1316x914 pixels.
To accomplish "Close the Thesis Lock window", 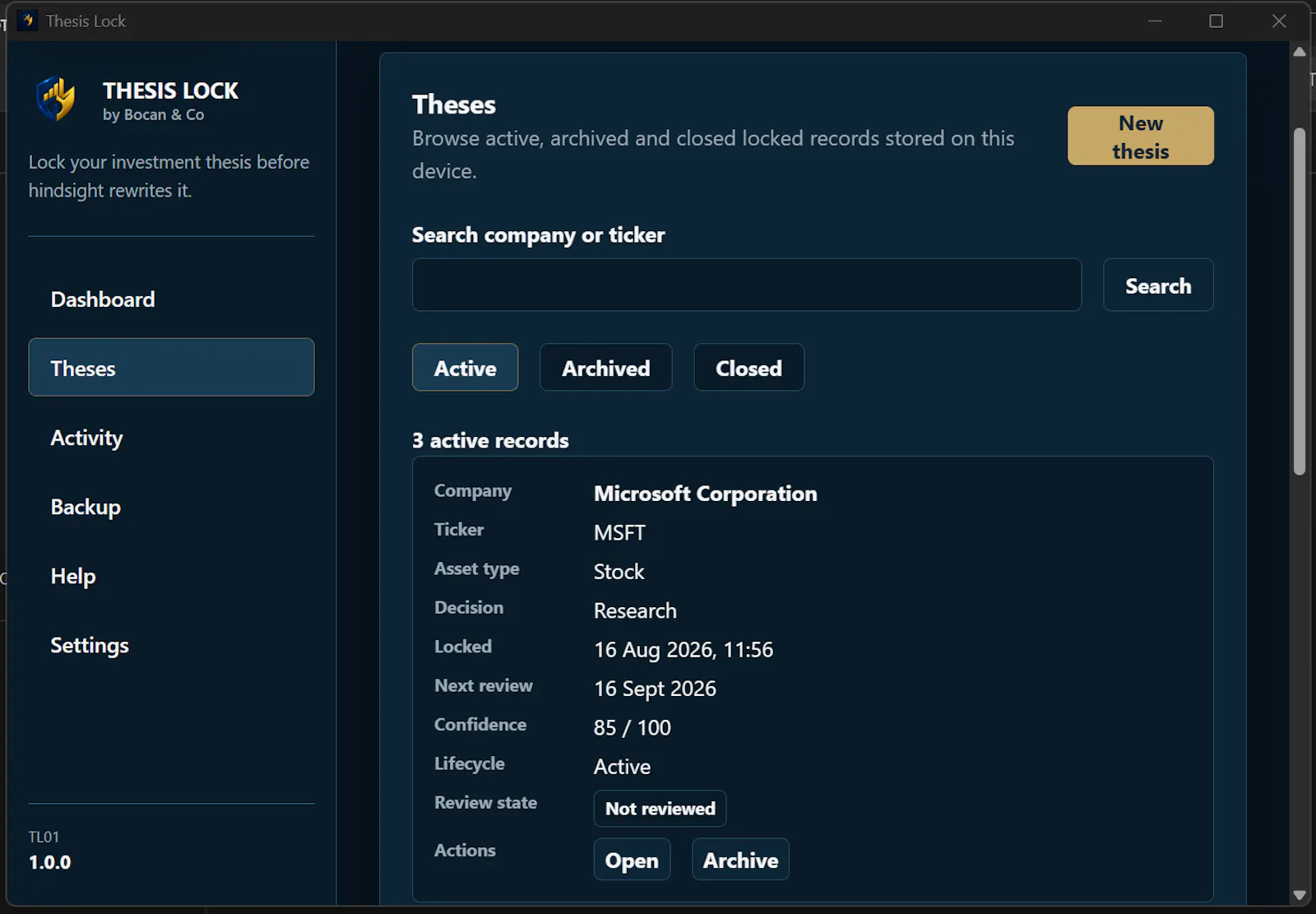I will point(1278,21).
